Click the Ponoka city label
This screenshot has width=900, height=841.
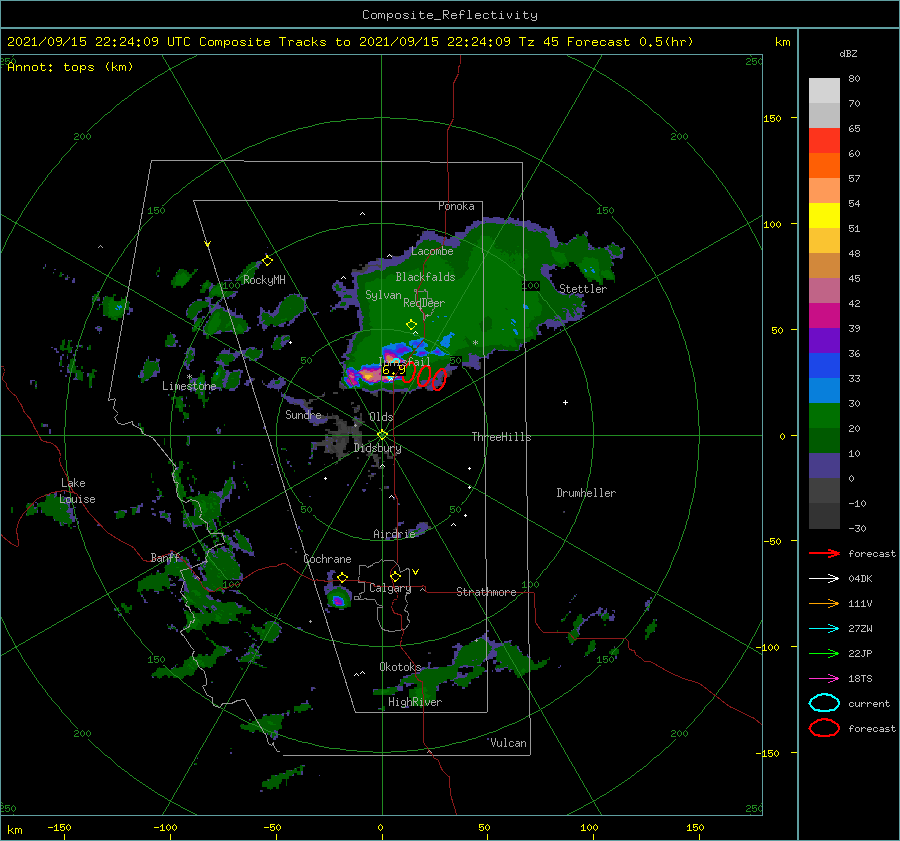tap(456, 206)
